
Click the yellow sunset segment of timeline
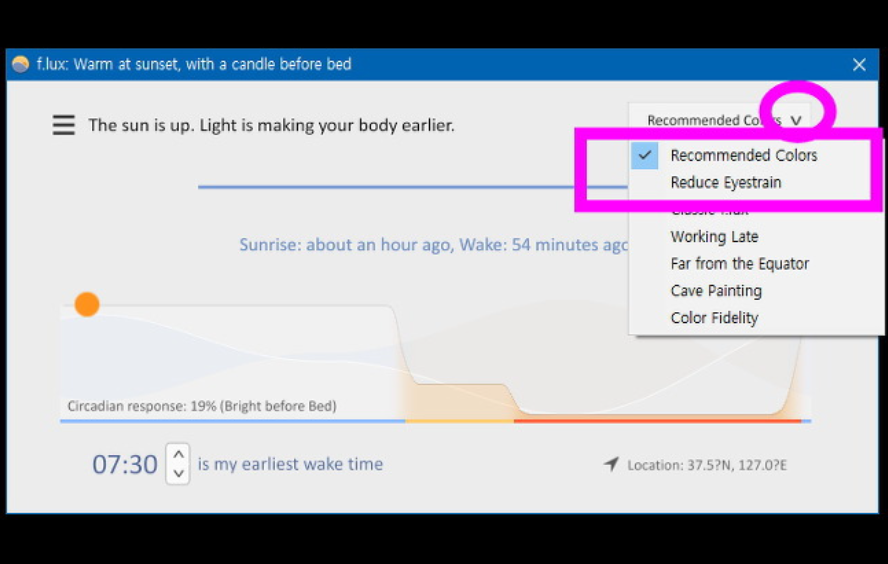[x=459, y=421]
